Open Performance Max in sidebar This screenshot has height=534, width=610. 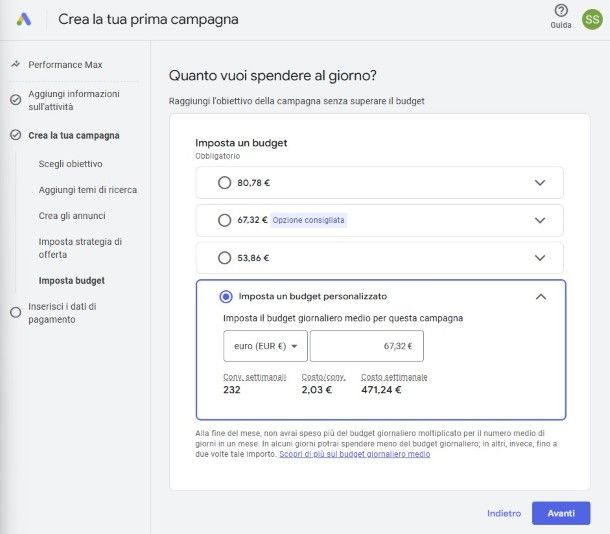click(65, 65)
